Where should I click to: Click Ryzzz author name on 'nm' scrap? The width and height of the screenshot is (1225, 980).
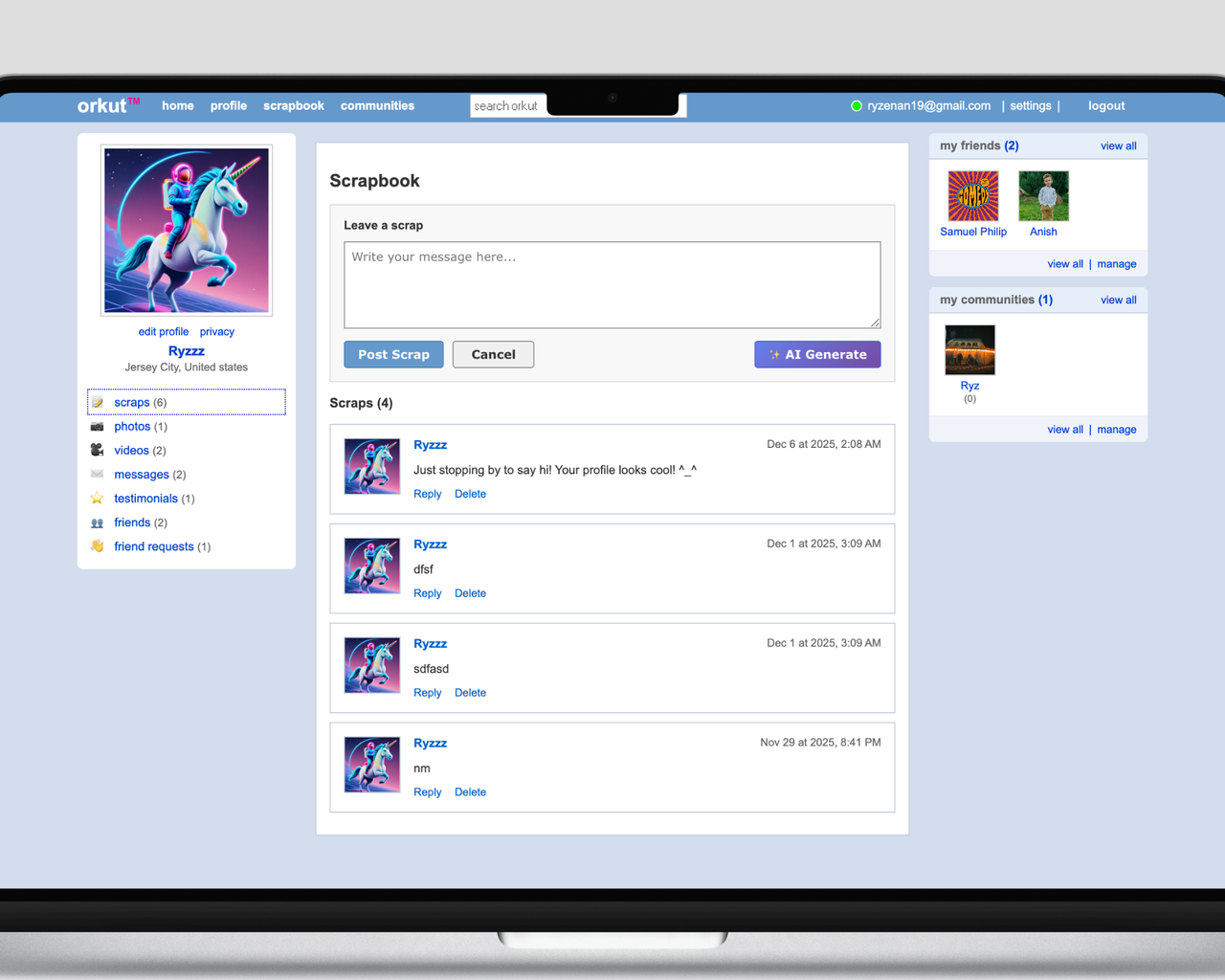click(x=431, y=744)
